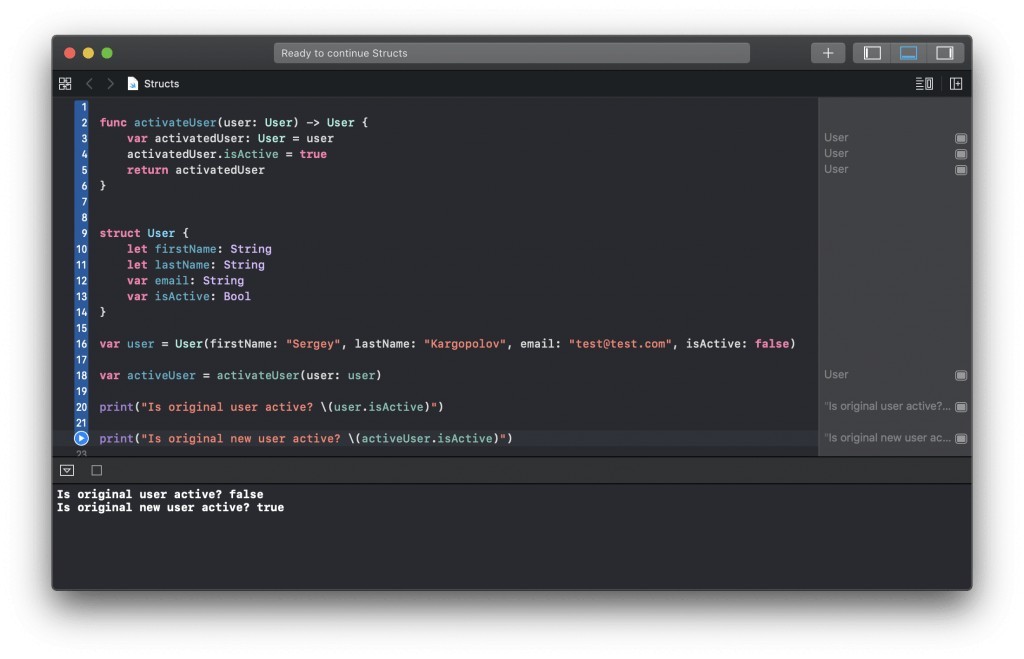Open the related items grid icon
This screenshot has width=1024, height=659.
tap(64, 84)
